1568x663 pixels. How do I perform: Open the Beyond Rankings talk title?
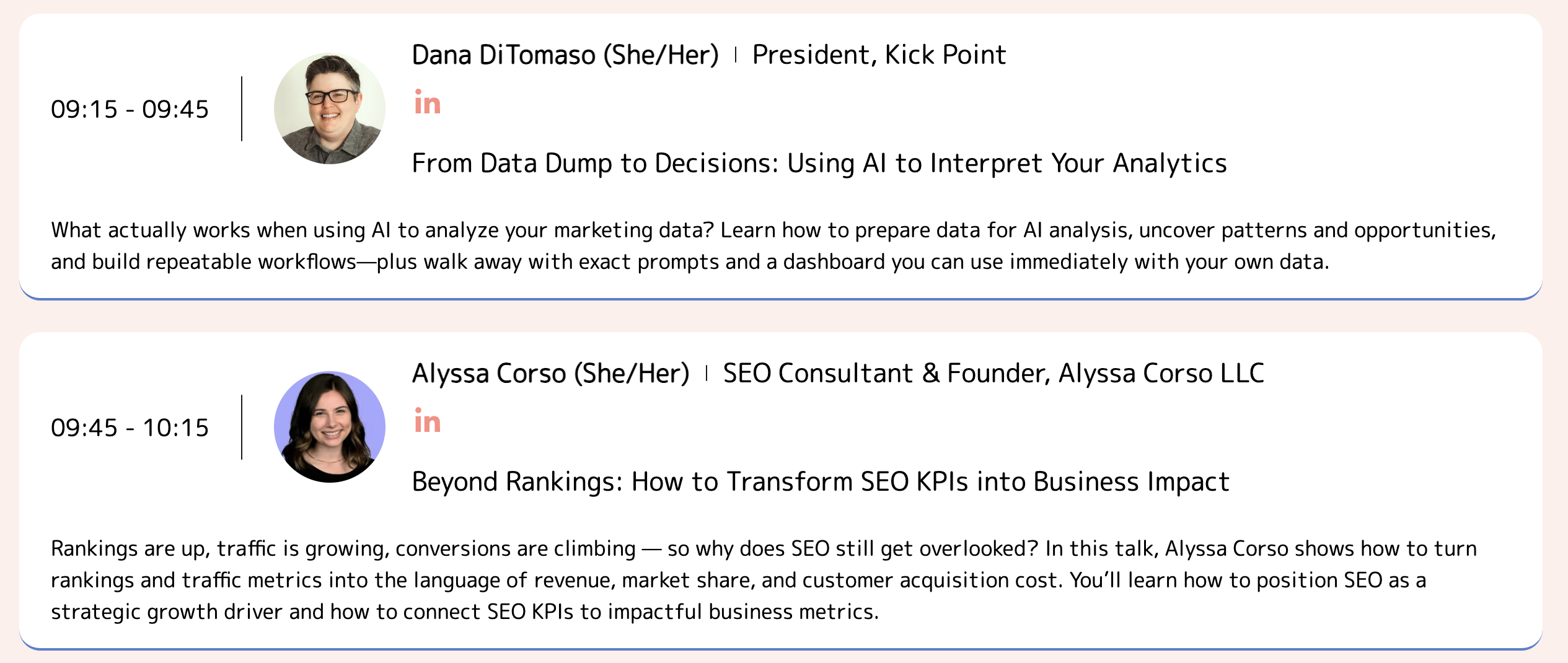click(820, 482)
